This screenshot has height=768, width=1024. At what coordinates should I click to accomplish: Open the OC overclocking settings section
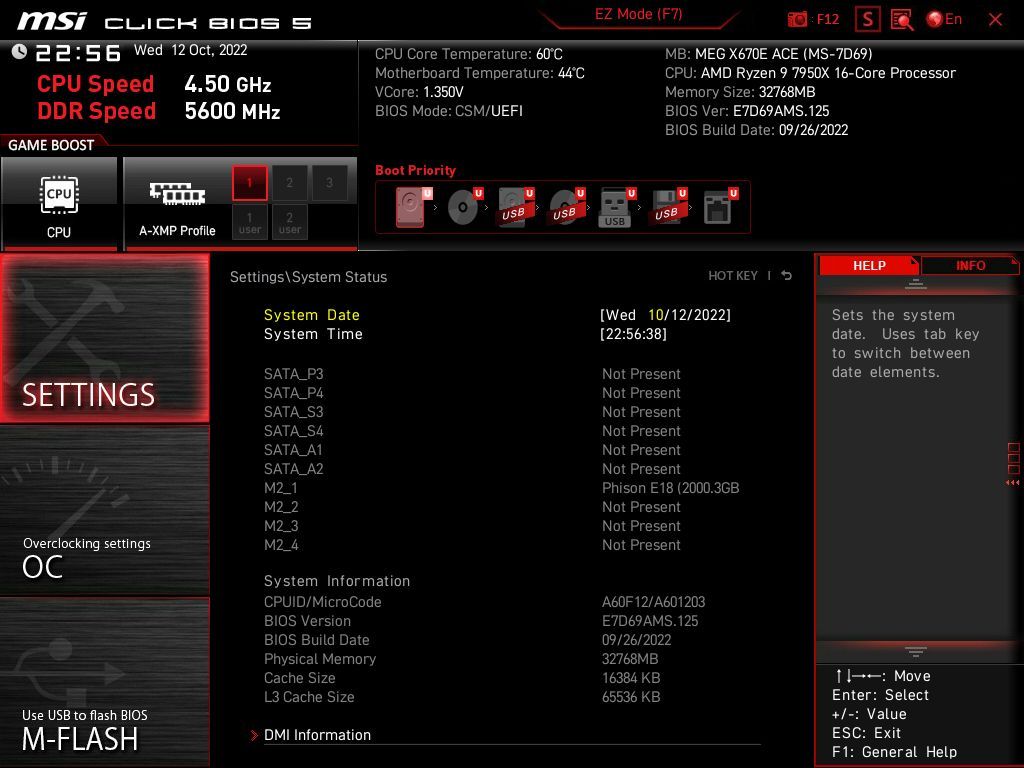pos(104,511)
